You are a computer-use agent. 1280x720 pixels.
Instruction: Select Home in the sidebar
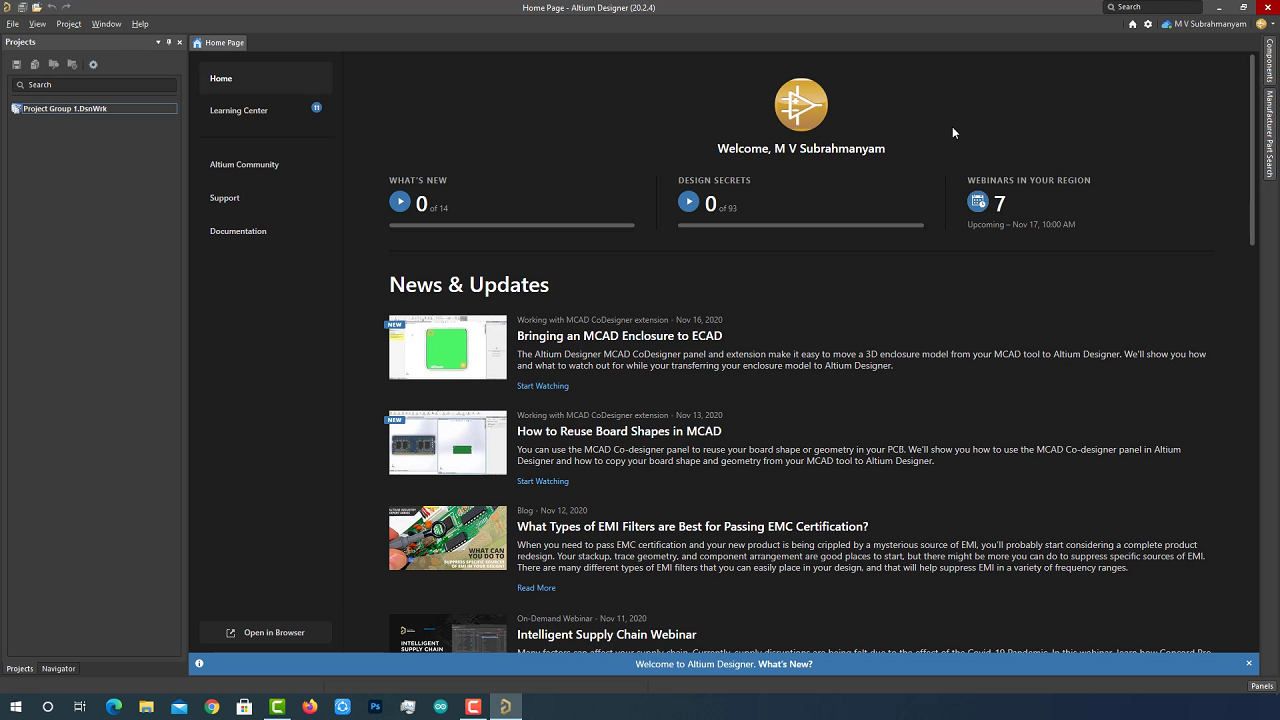[266, 78]
